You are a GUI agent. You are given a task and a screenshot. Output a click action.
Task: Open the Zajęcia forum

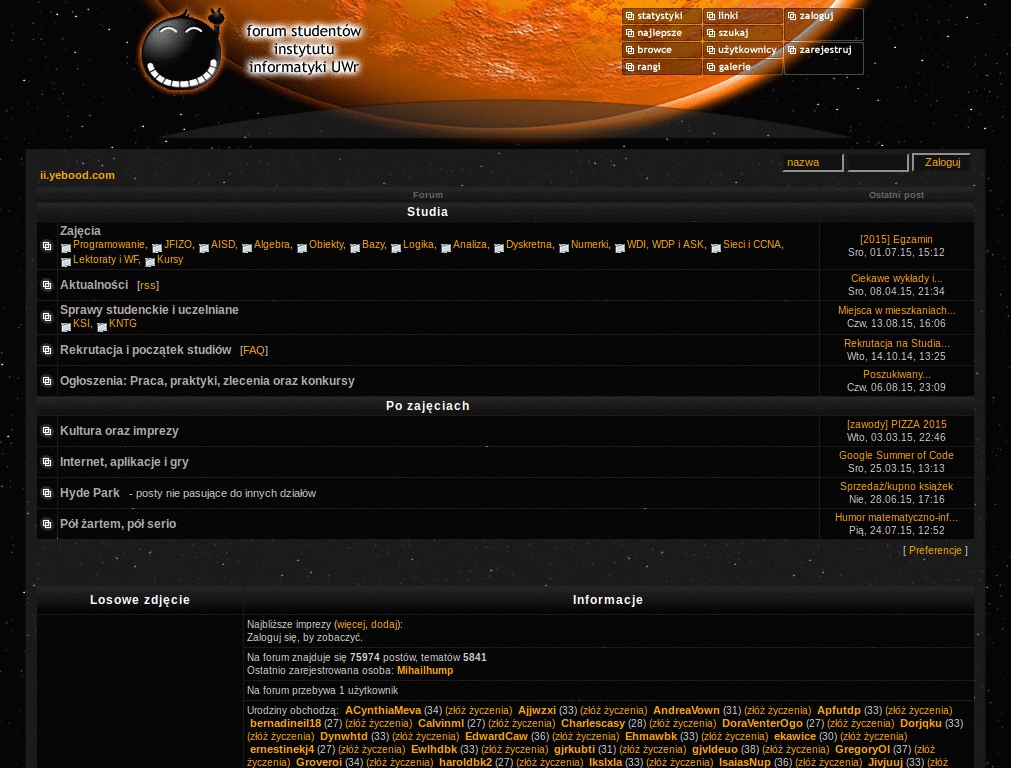(80, 231)
